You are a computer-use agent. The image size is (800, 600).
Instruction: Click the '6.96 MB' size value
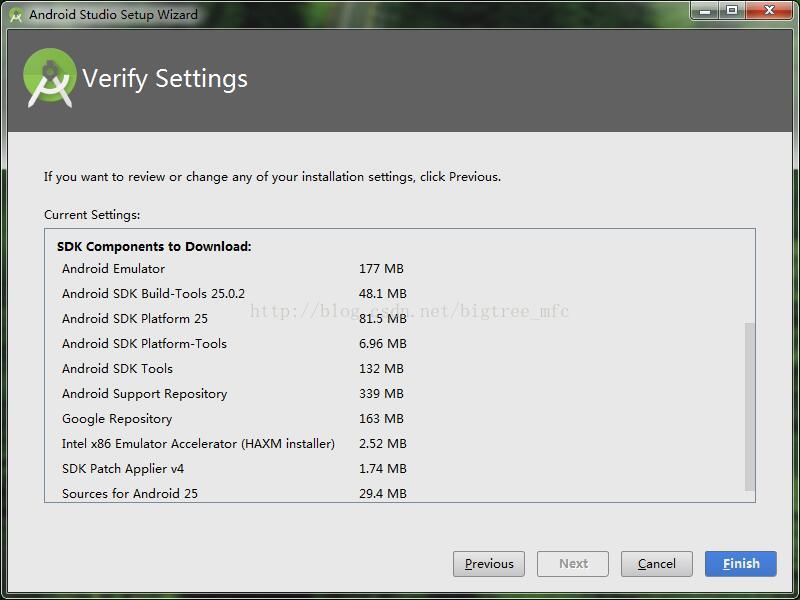(x=383, y=343)
